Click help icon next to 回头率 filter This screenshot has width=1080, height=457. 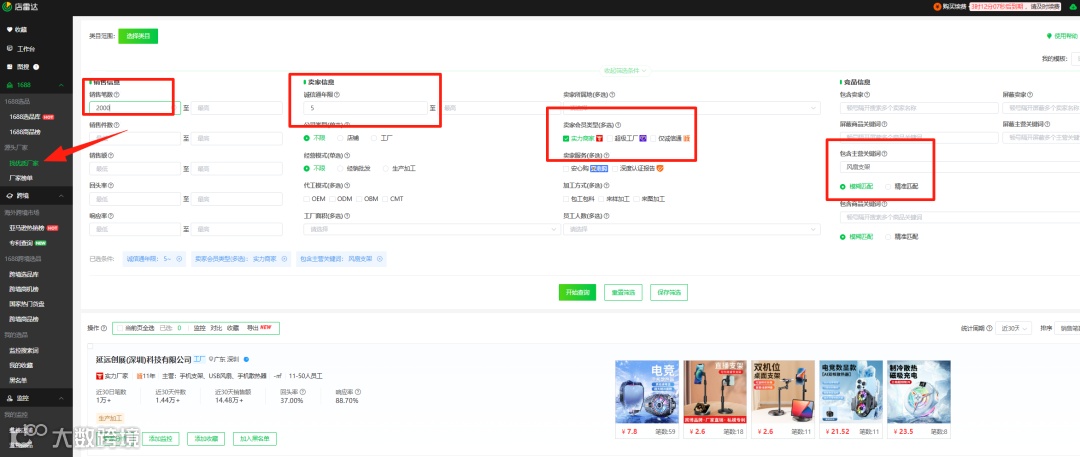110,185
